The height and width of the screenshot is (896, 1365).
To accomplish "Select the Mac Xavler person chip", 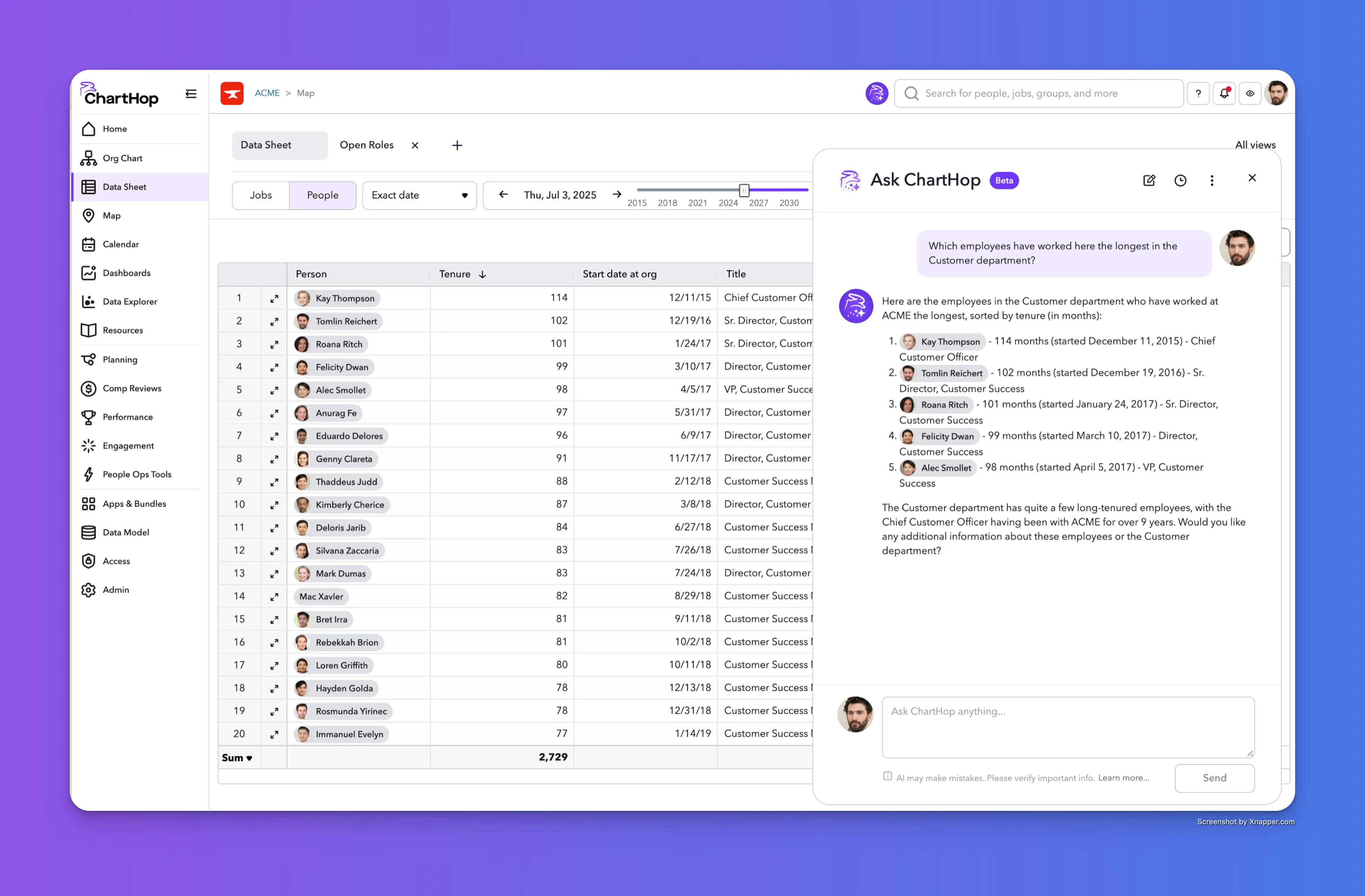I will tap(321, 597).
